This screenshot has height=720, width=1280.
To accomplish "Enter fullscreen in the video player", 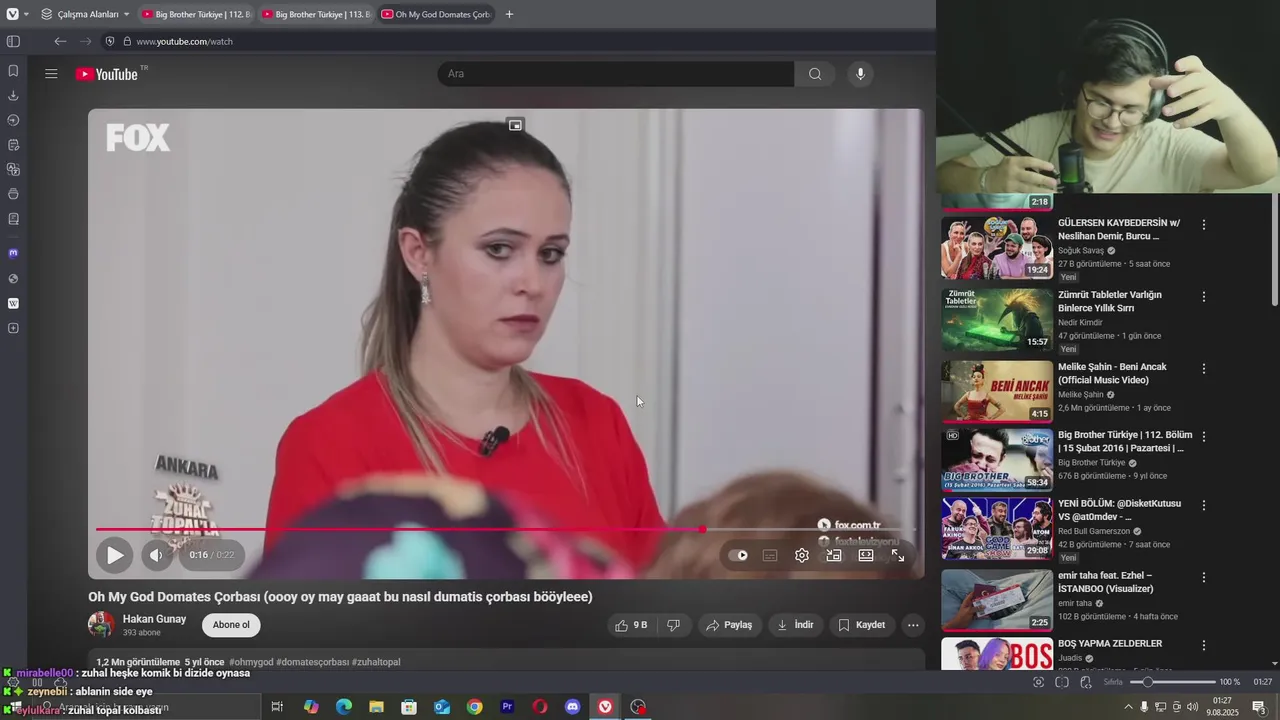I will [x=898, y=555].
